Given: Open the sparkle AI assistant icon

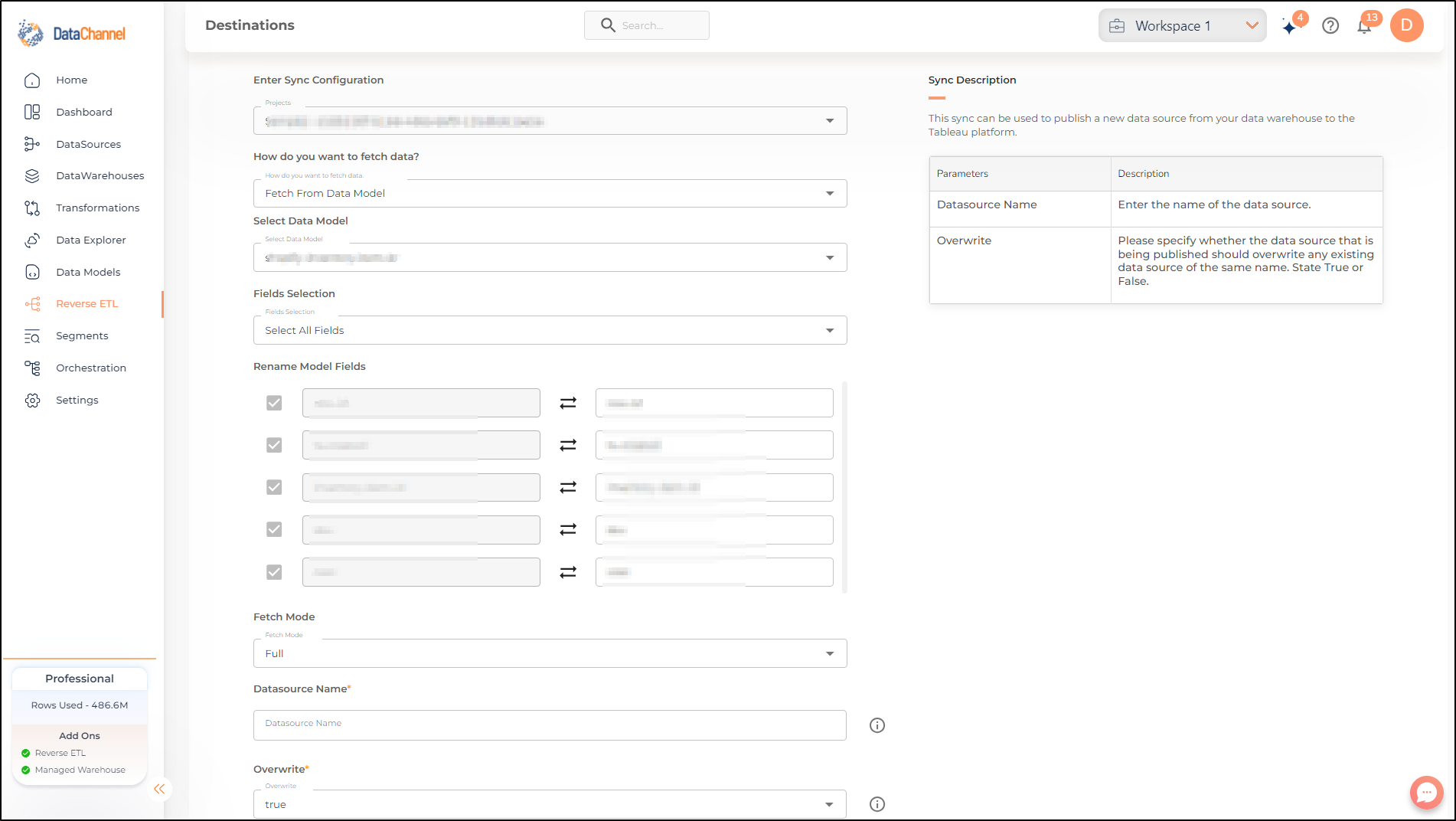Looking at the screenshot, I should (x=1290, y=27).
